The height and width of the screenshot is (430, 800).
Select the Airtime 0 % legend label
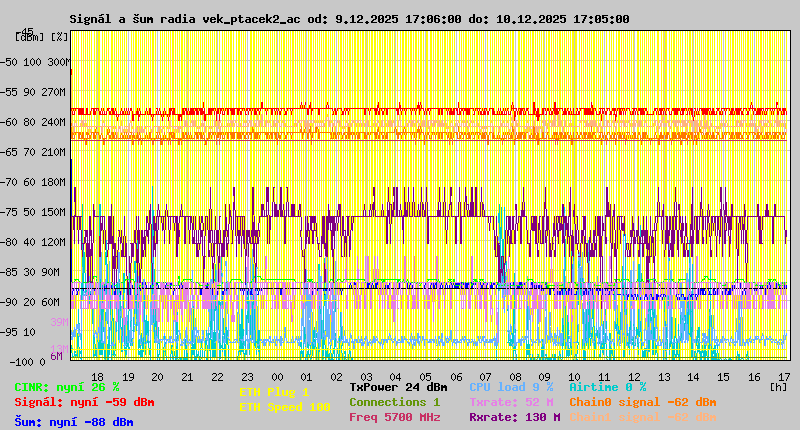pos(607,386)
